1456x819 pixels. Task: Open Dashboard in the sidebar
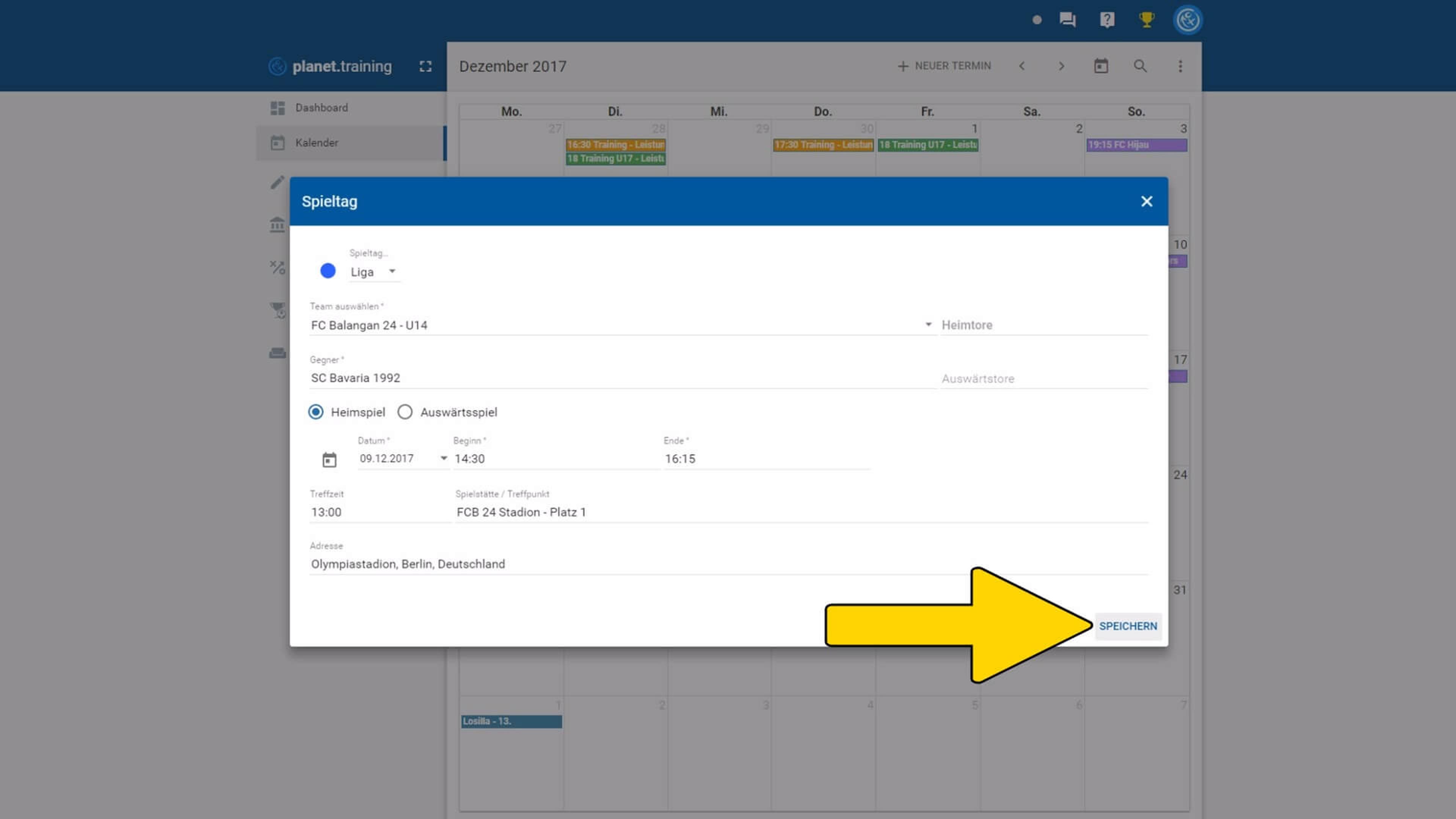pyautogui.click(x=321, y=107)
